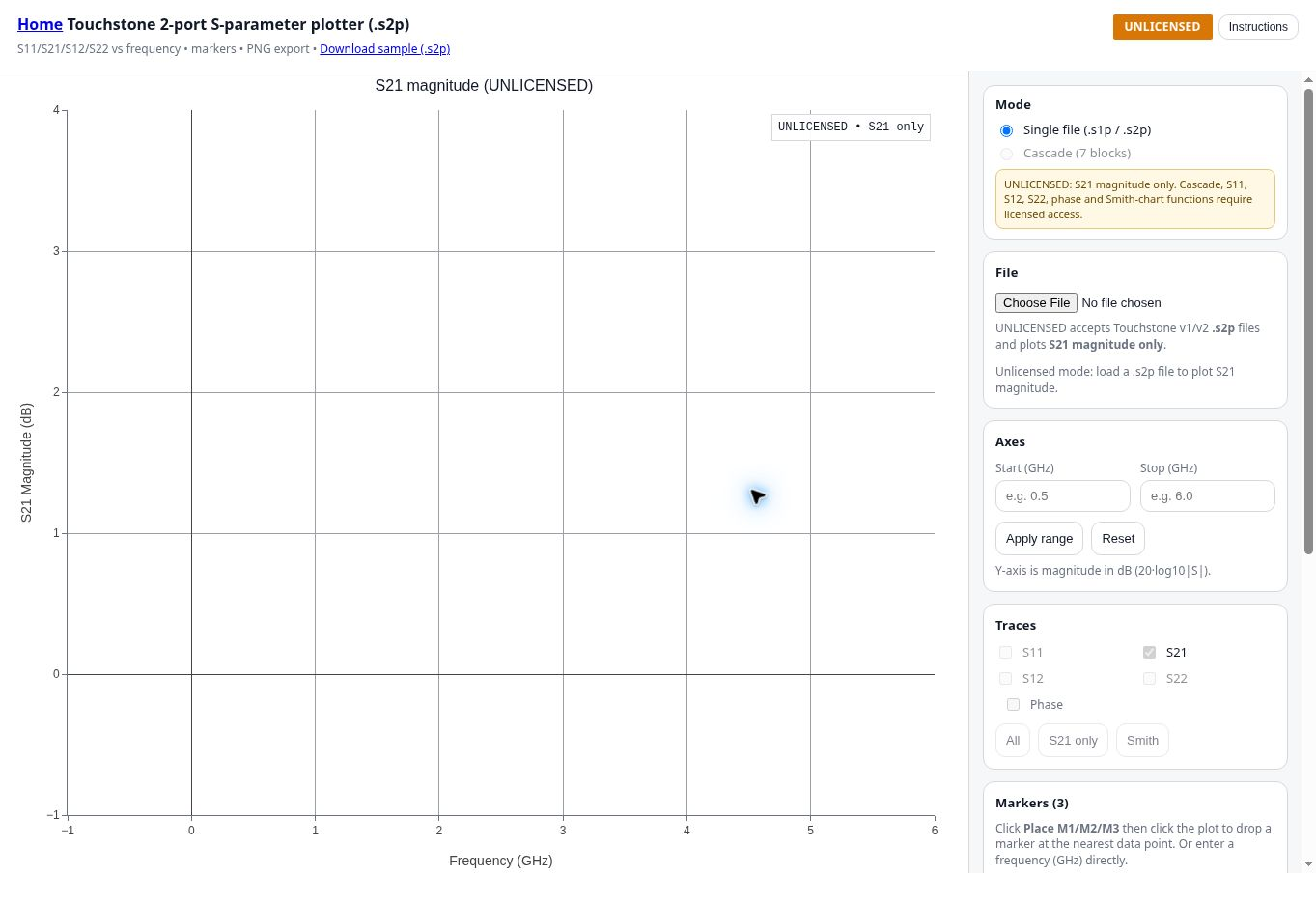Click the 'Y-axis is magnitude in dB' note
This screenshot has height=904, width=1316.
pyautogui.click(x=1103, y=571)
